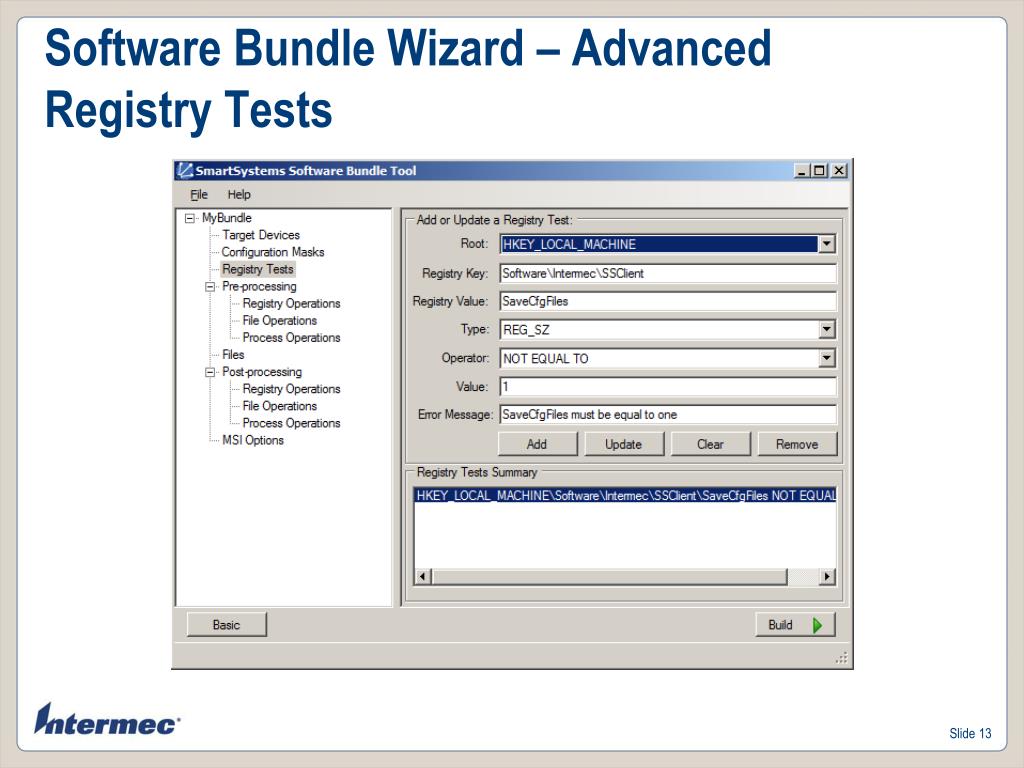Switch to Basic mode button
This screenshot has height=768, width=1024.
(227, 625)
